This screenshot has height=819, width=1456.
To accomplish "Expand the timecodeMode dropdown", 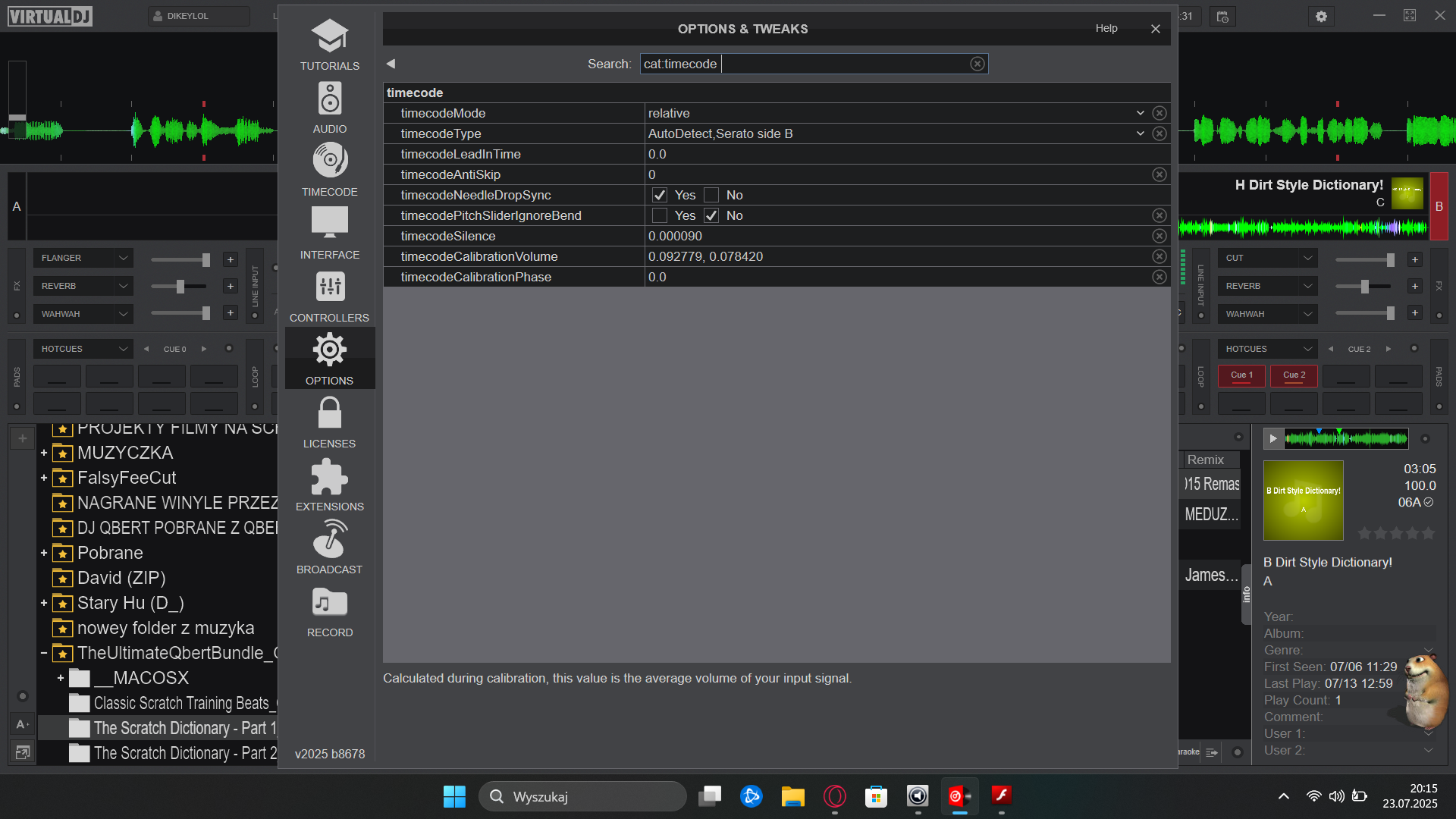I will [1140, 113].
